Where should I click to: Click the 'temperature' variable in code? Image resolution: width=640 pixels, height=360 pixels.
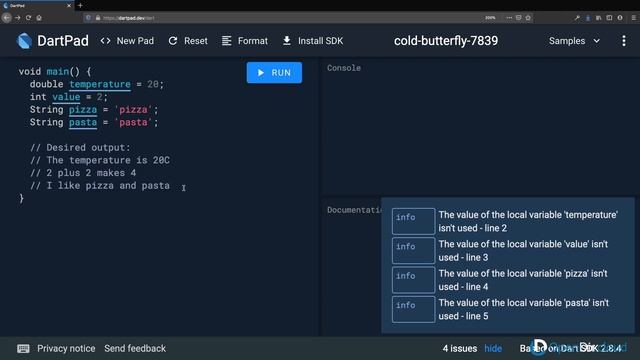(x=100, y=84)
